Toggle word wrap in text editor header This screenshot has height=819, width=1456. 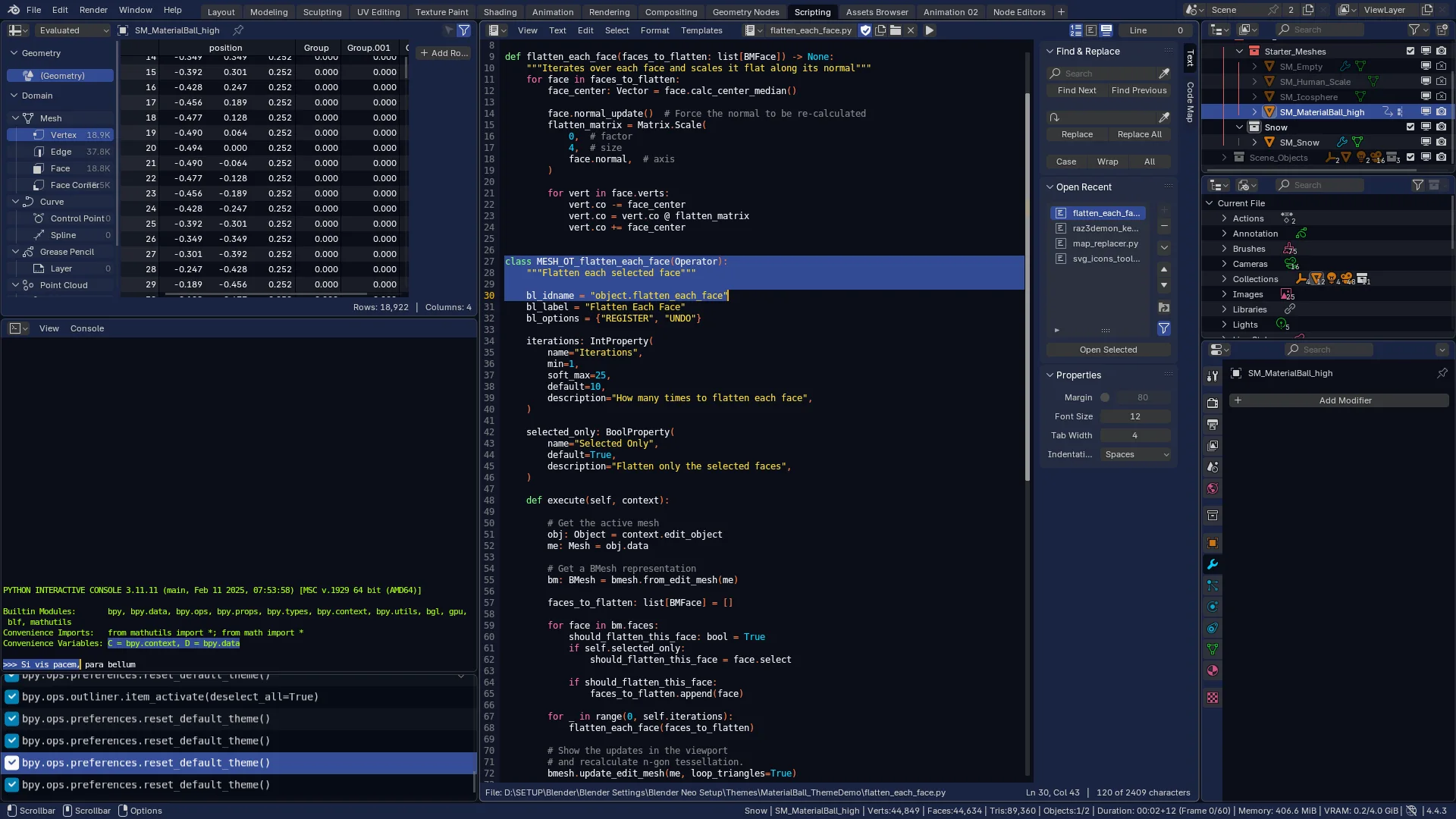point(1091,30)
